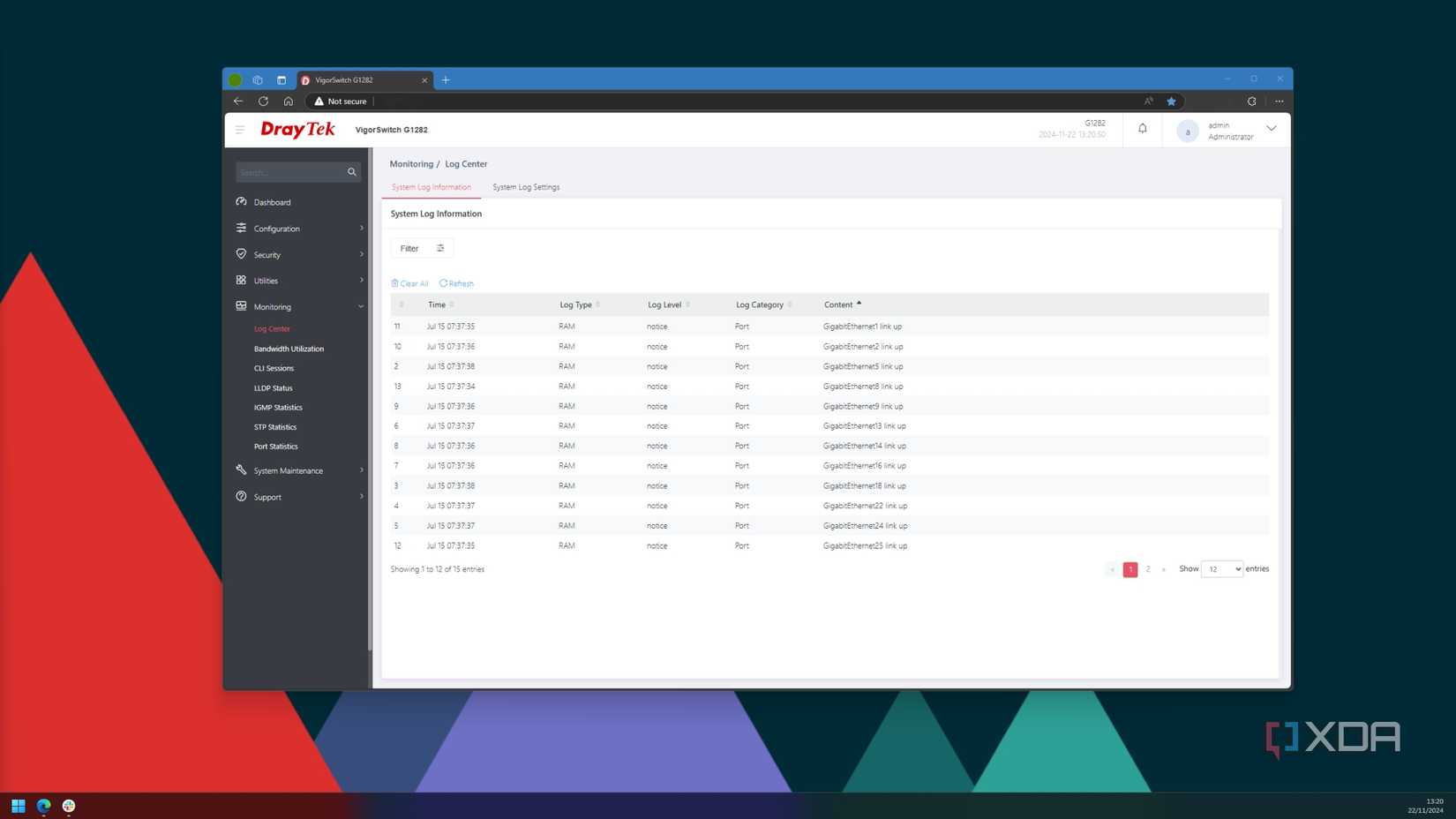Click the Monitoring sidebar icon
Viewport: 1456px width, 819px height.
(x=242, y=306)
